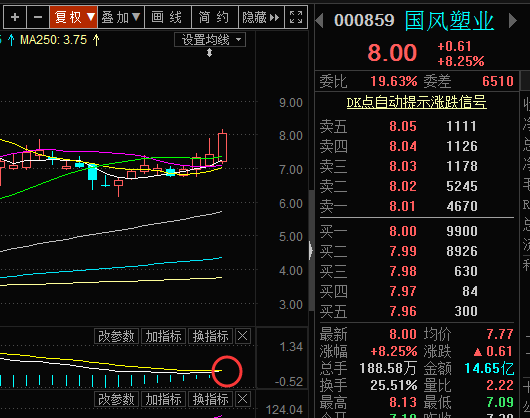Image resolution: width=530 pixels, height=418 pixels.
Task: Select 买二 price 7.99
Action: [x=403, y=251]
